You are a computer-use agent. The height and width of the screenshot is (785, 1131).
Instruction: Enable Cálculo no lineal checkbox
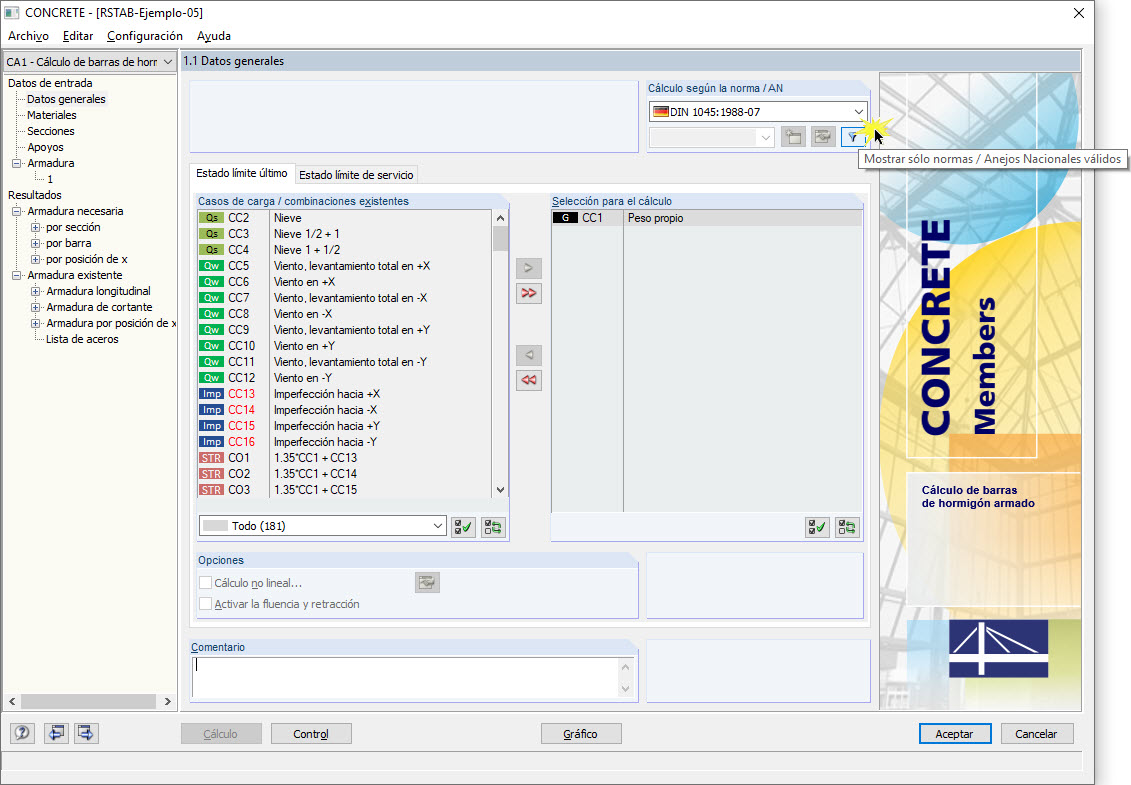206,583
